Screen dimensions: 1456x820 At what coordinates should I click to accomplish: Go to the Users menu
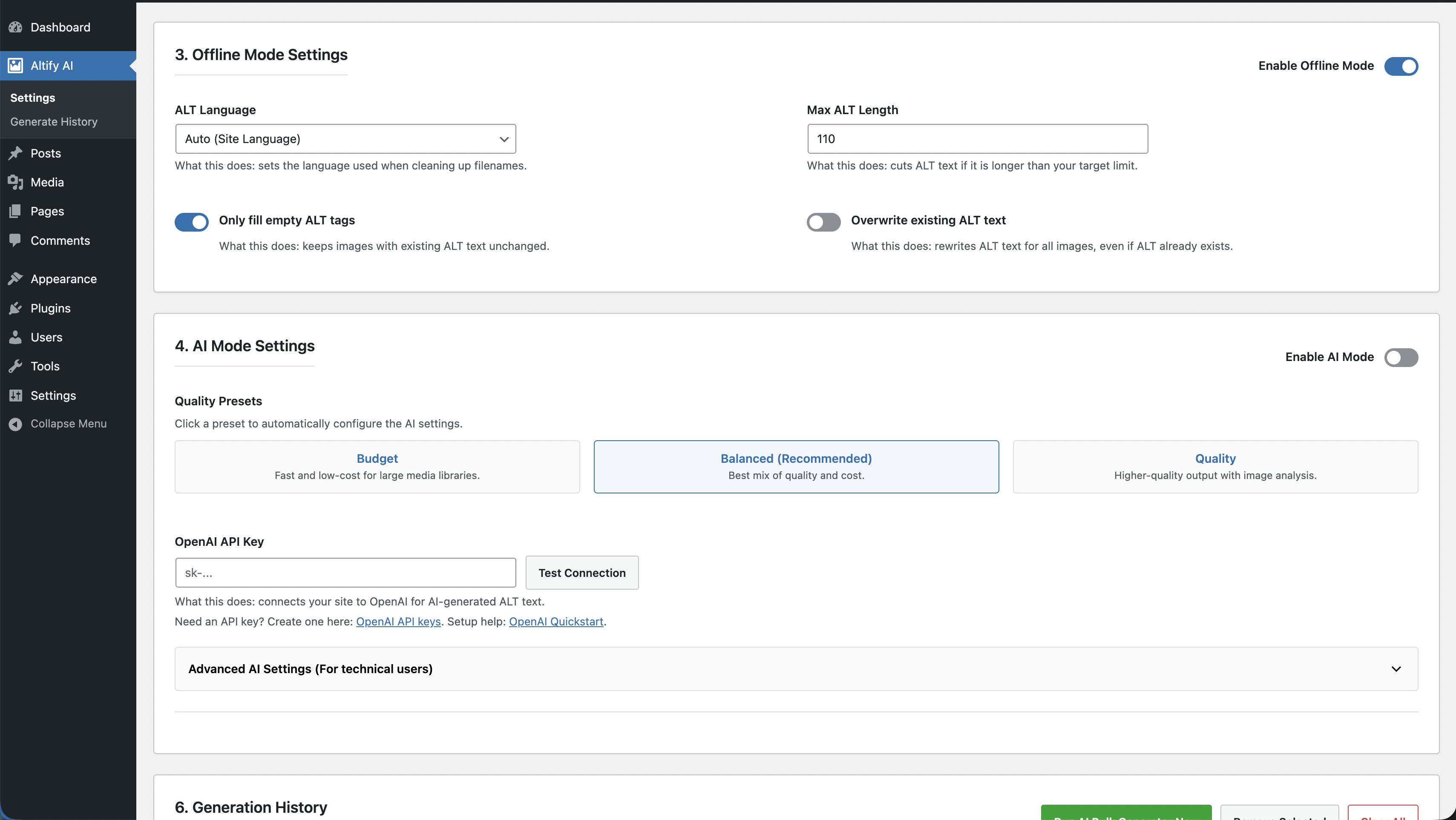pyautogui.click(x=46, y=337)
